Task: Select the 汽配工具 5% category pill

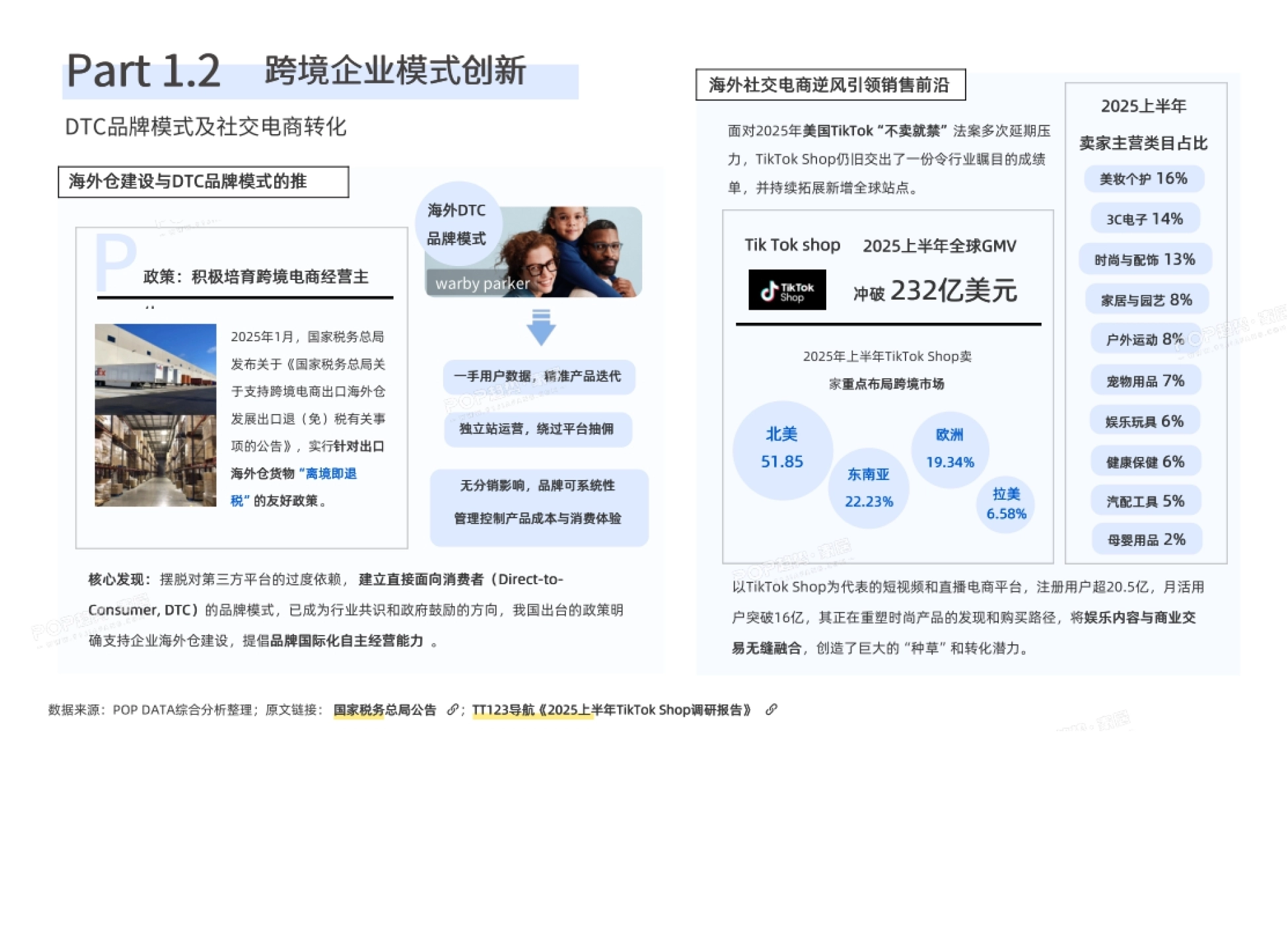Action: [1145, 501]
